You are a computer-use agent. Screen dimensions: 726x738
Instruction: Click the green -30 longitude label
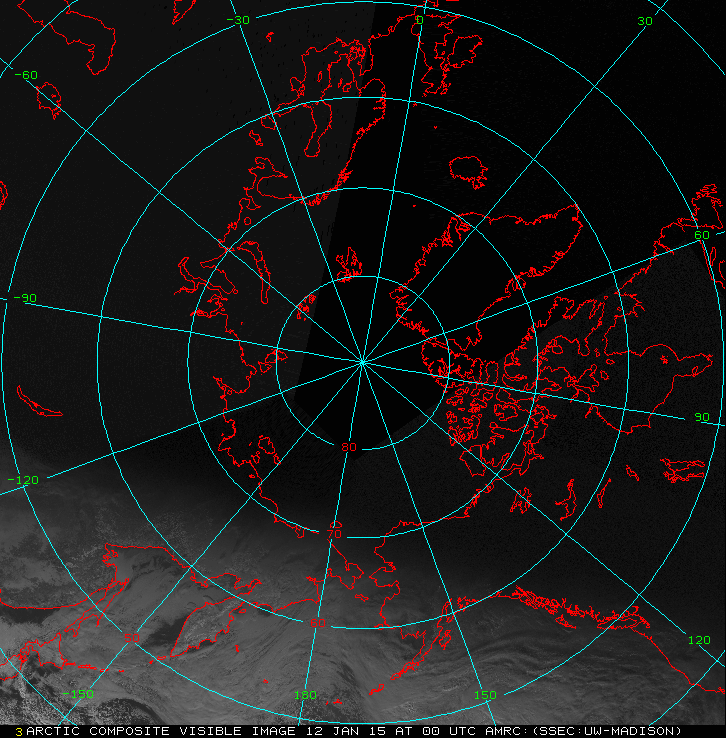point(238,20)
